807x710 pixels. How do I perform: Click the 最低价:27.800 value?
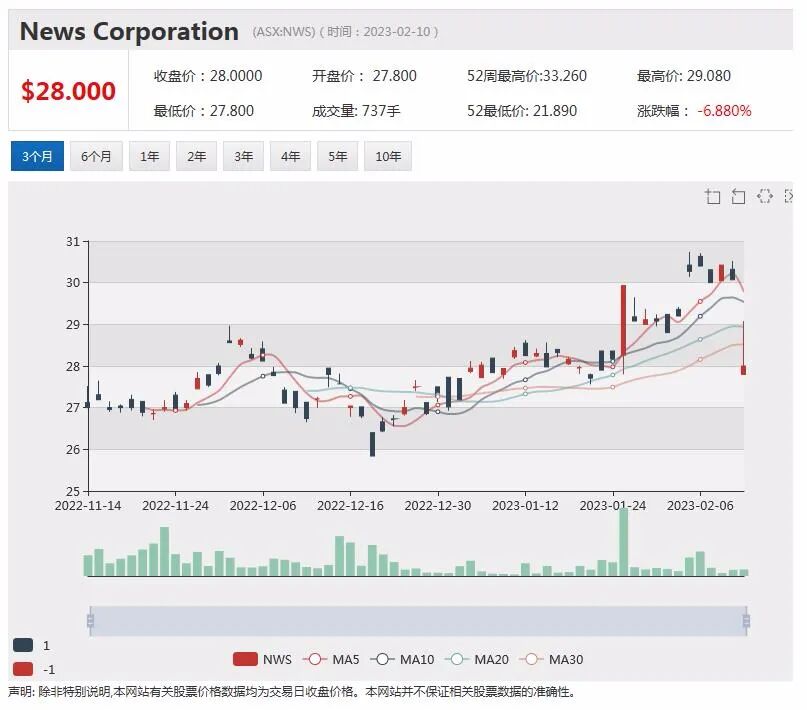click(204, 111)
